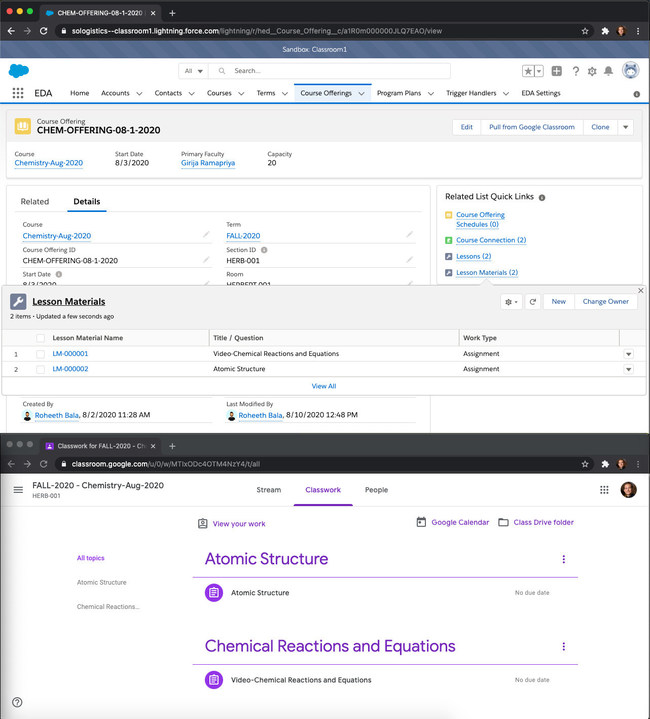The width and height of the screenshot is (650, 719).
Task: Go back in the Salesforce browser window
Action: tap(11, 31)
